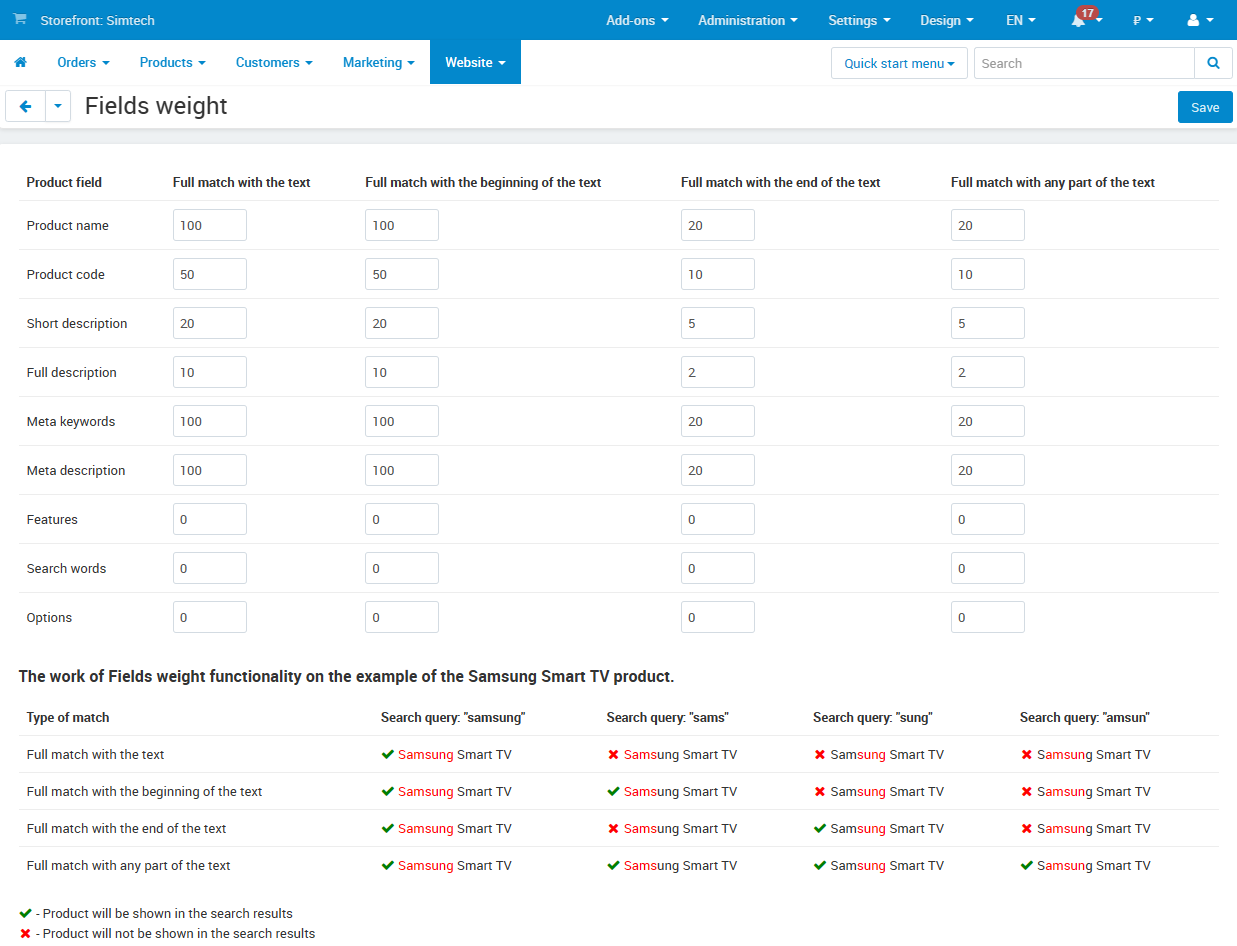Click the search magnifier button

point(1213,63)
